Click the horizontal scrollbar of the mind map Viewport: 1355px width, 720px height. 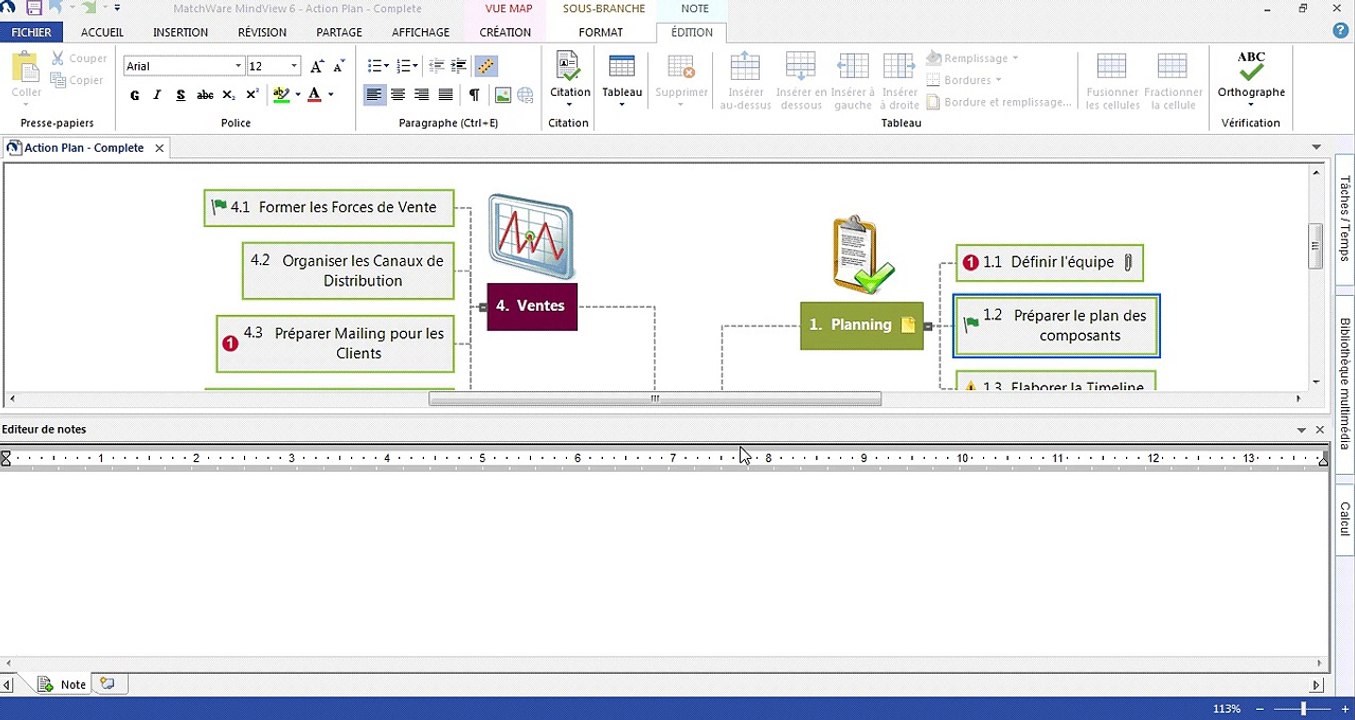pos(655,399)
